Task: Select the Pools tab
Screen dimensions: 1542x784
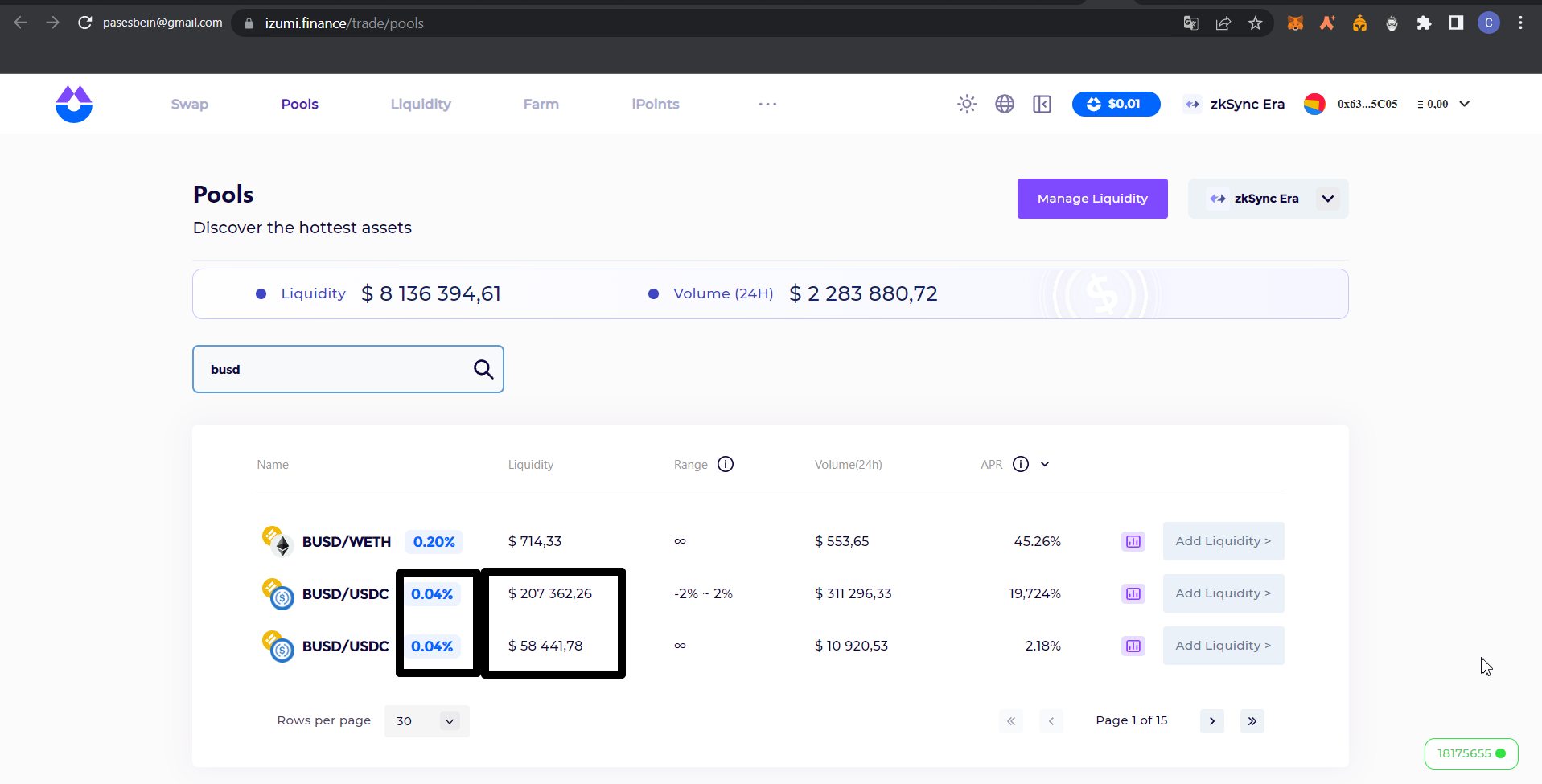Action: 300,104
